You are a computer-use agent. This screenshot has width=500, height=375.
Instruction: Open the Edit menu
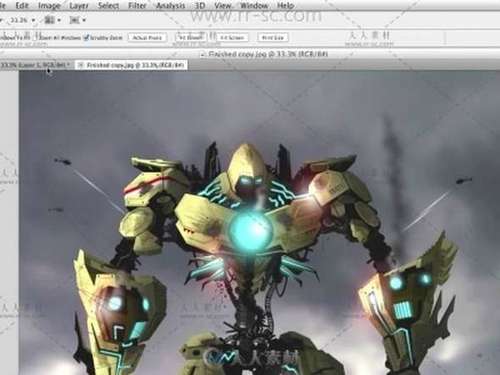click(22, 5)
